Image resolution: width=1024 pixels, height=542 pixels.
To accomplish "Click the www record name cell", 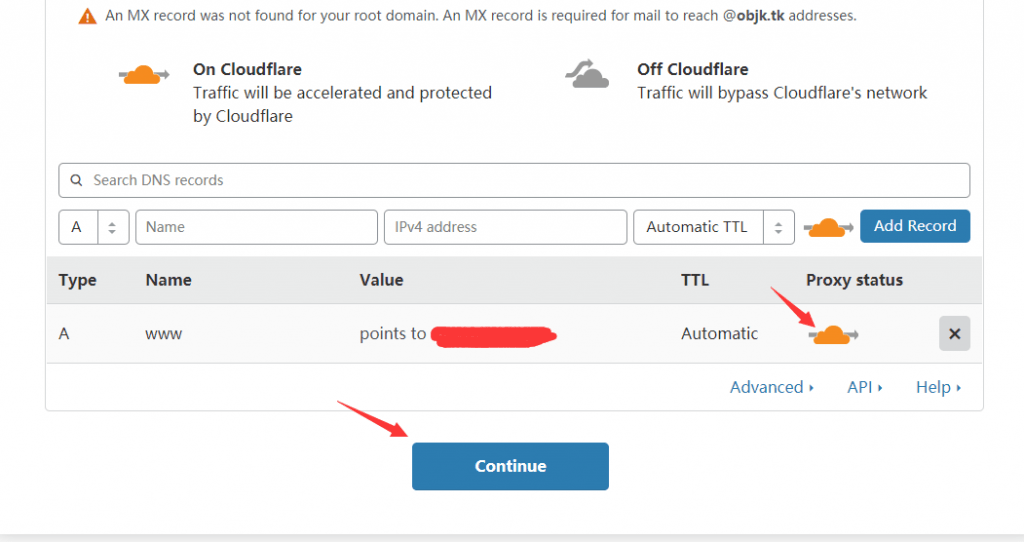I will 164,334.
